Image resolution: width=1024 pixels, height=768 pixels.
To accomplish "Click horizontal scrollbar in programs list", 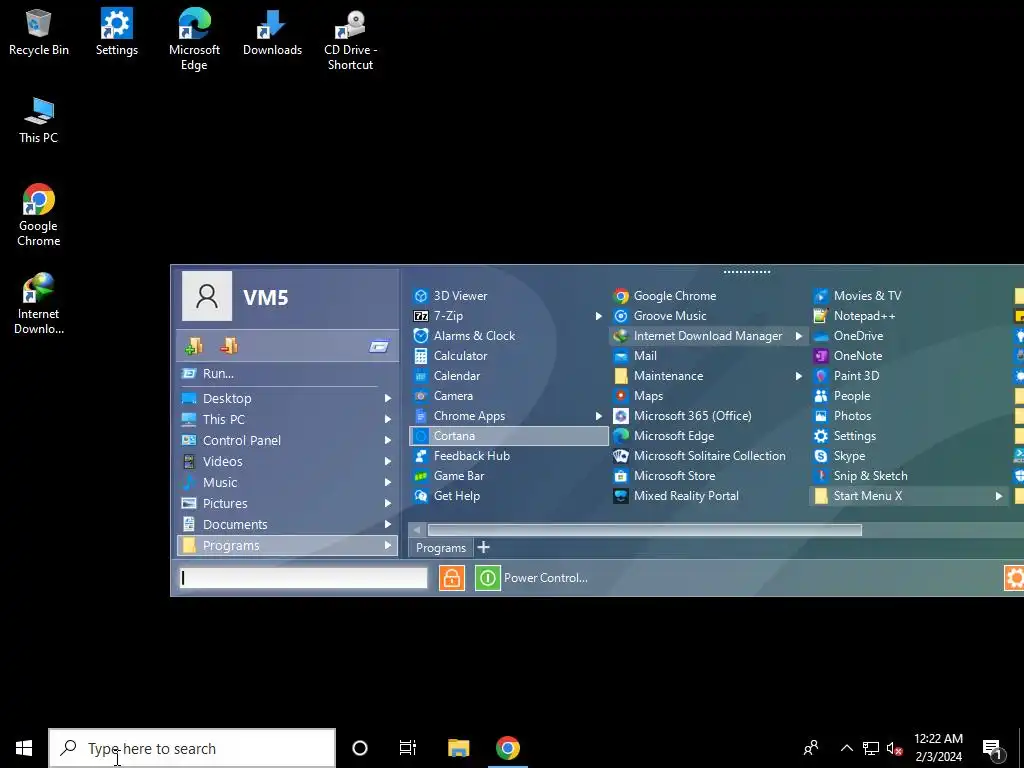I will (645, 530).
